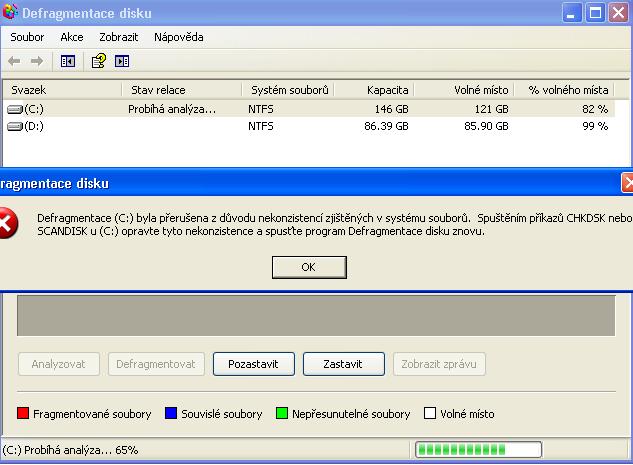The image size is (633, 465).
Task: Click the disabled Zobrazit zprávu button
Action: pyautogui.click(x=439, y=364)
